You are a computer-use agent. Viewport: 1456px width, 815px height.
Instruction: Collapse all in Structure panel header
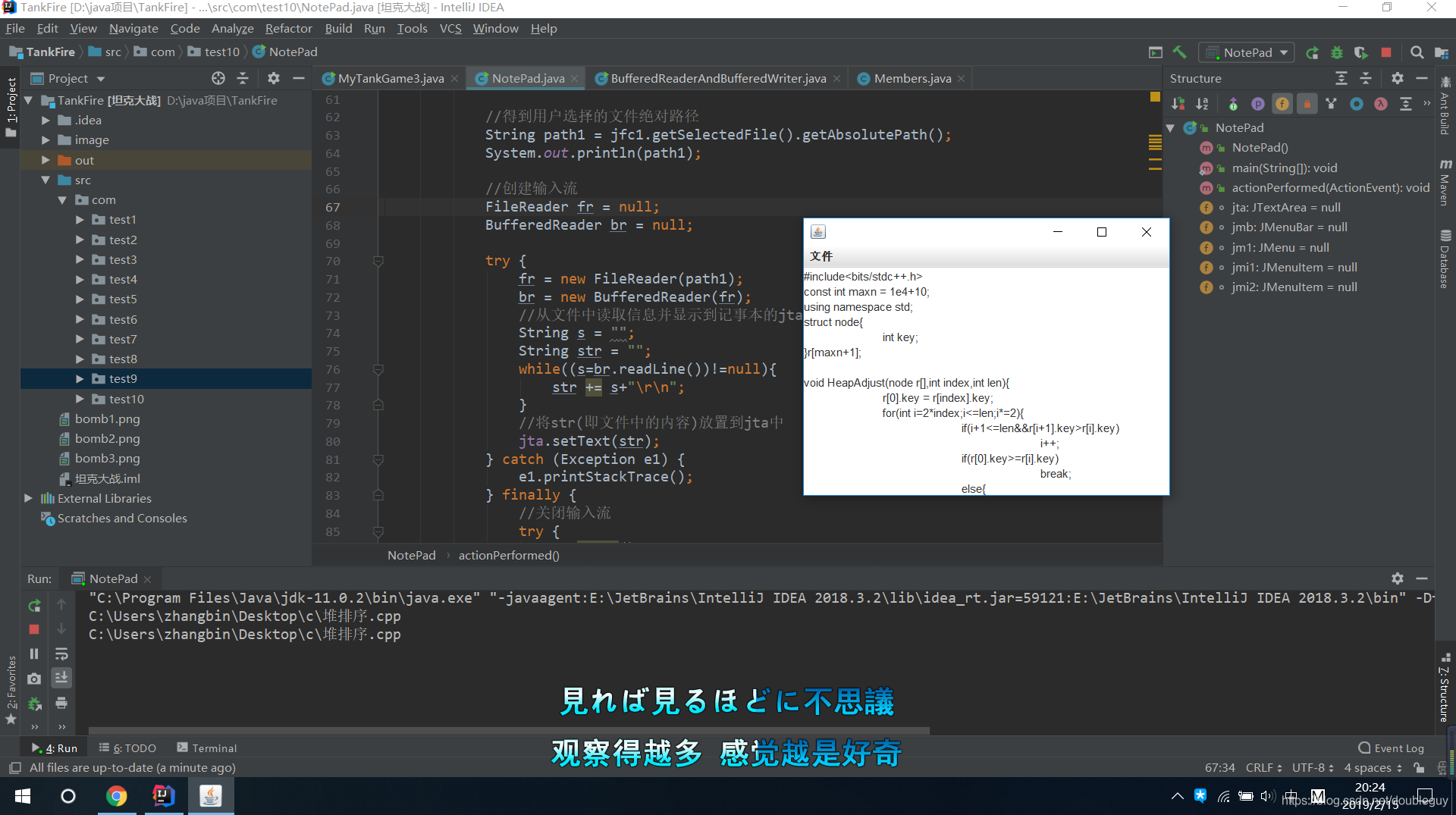[x=1366, y=78]
